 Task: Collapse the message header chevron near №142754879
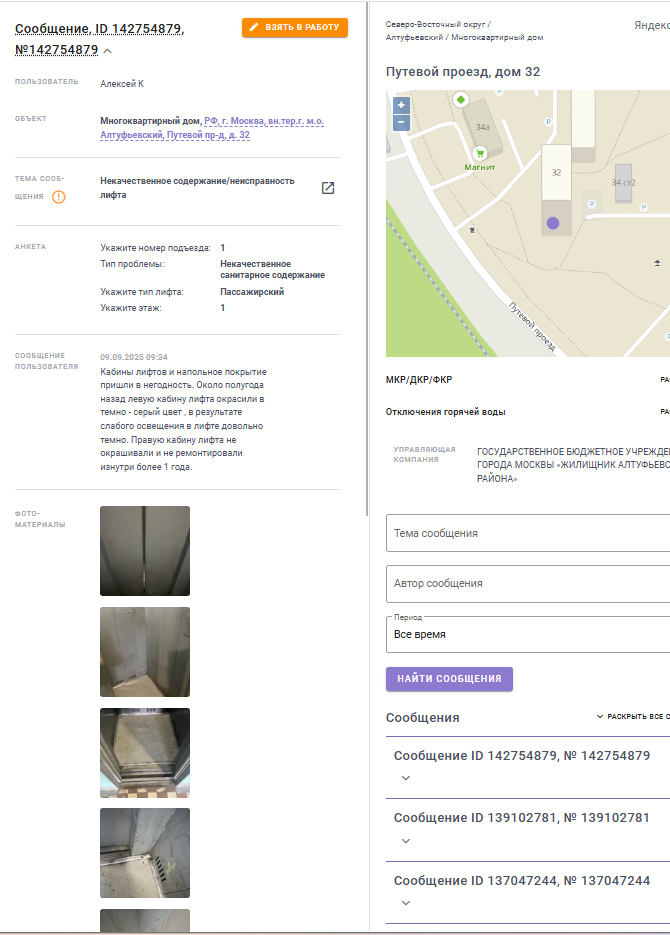(107, 51)
